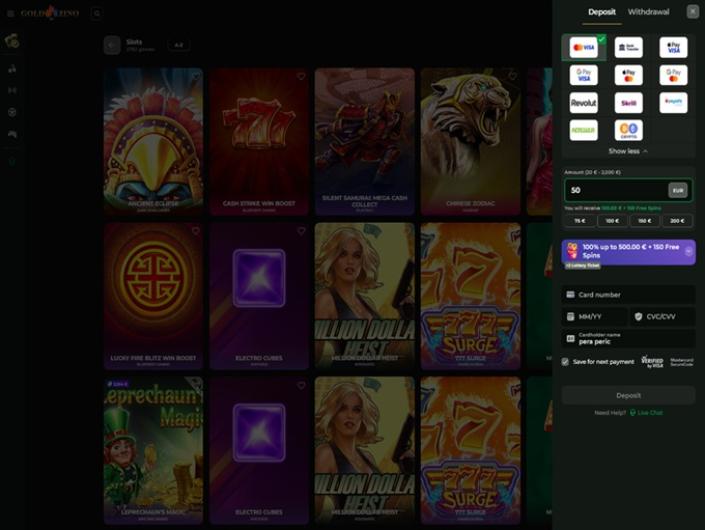The image size is (705, 530).
Task: Click the Card number input field
Action: [x=632, y=295]
